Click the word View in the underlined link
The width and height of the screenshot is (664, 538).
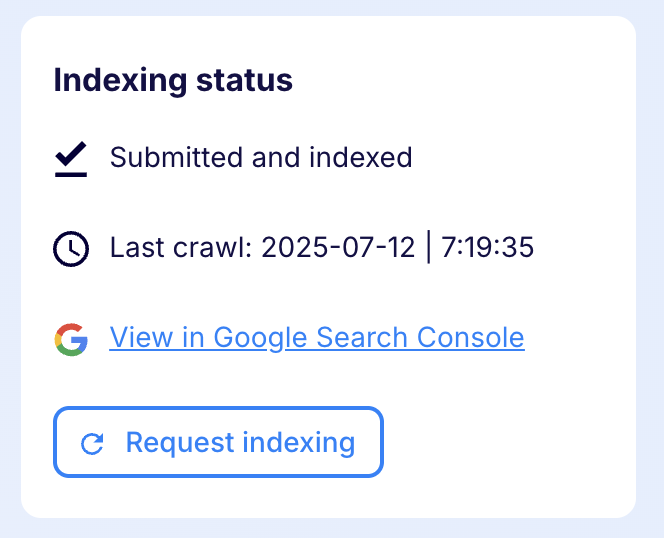tap(141, 337)
